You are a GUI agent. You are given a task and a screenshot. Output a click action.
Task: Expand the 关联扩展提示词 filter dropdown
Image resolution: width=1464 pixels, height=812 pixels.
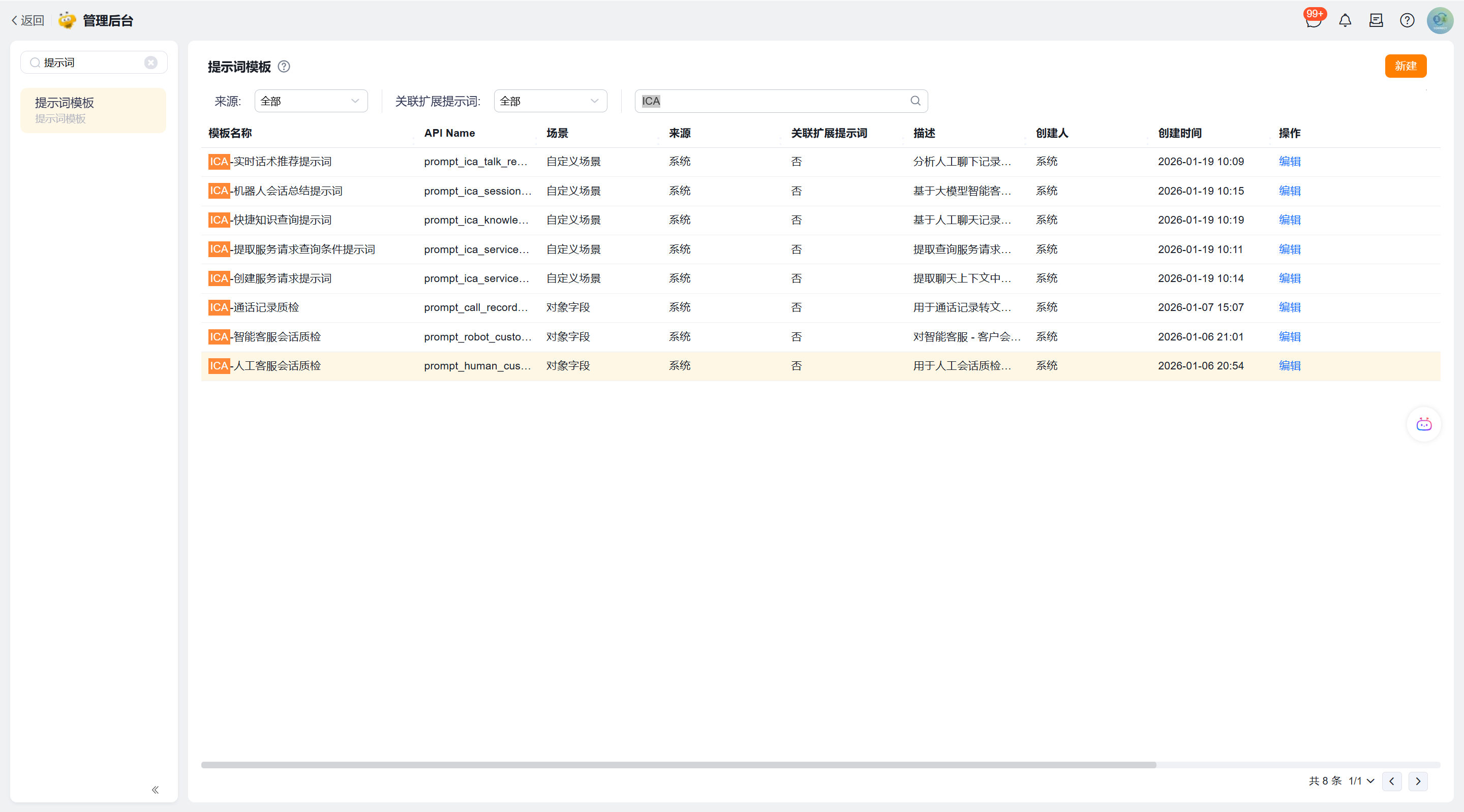click(550, 101)
